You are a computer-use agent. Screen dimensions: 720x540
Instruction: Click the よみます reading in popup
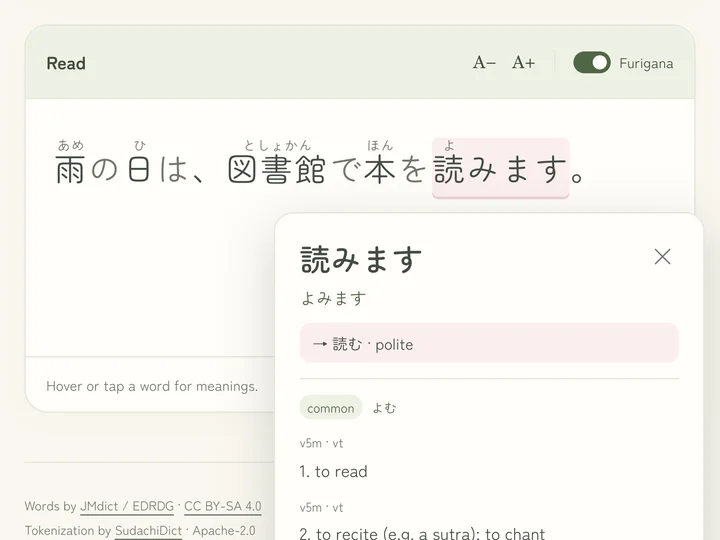tap(333, 298)
